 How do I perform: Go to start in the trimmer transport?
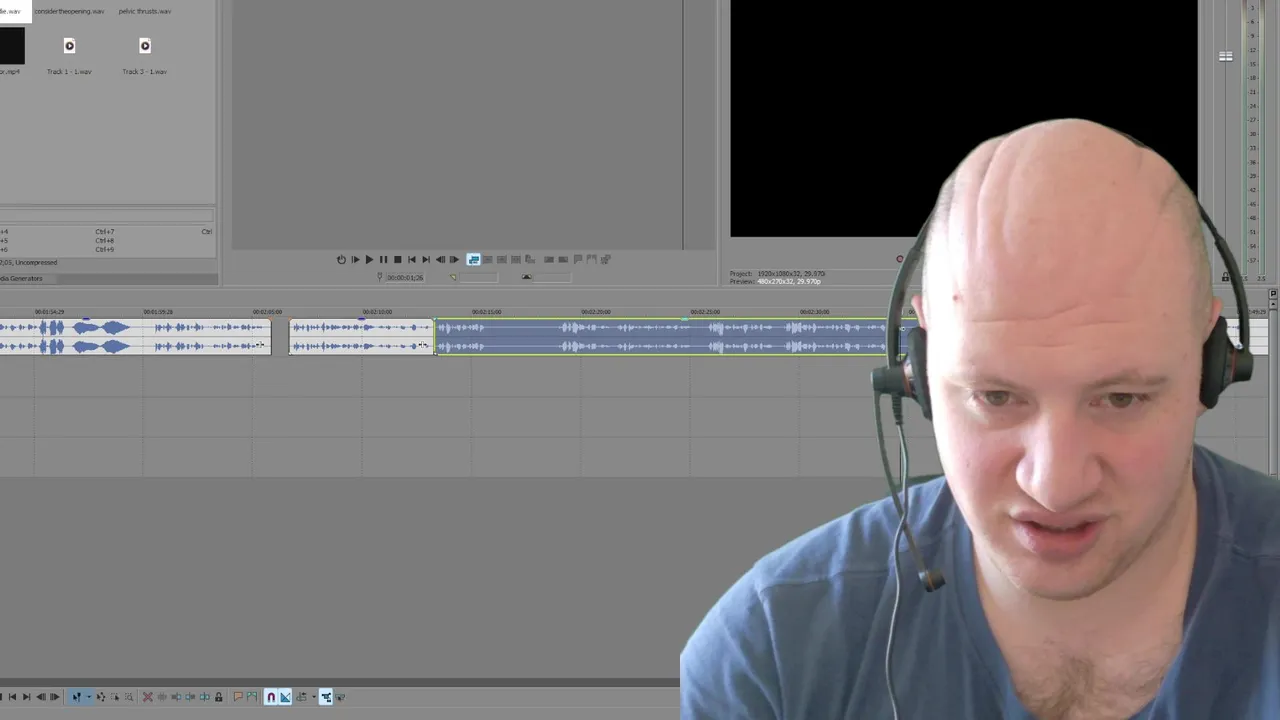pyautogui.click(x=411, y=259)
